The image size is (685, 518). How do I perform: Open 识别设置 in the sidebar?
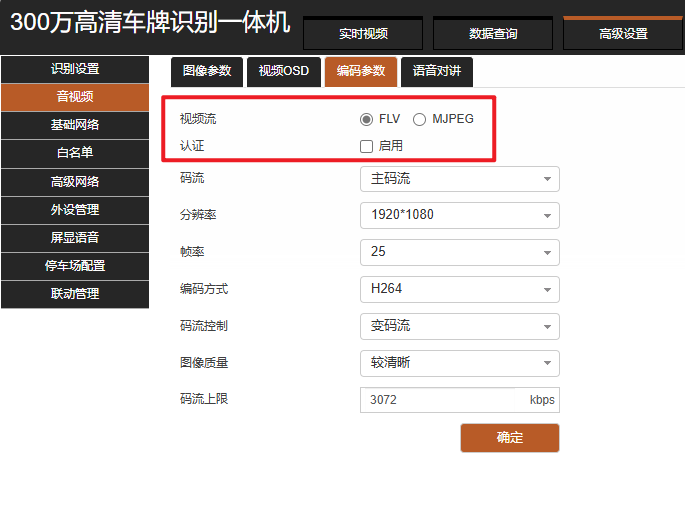click(x=75, y=69)
